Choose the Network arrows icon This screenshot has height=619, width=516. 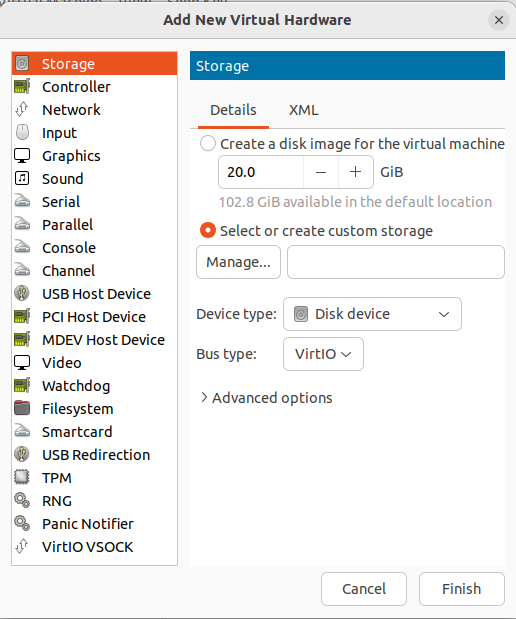click(x=22, y=109)
